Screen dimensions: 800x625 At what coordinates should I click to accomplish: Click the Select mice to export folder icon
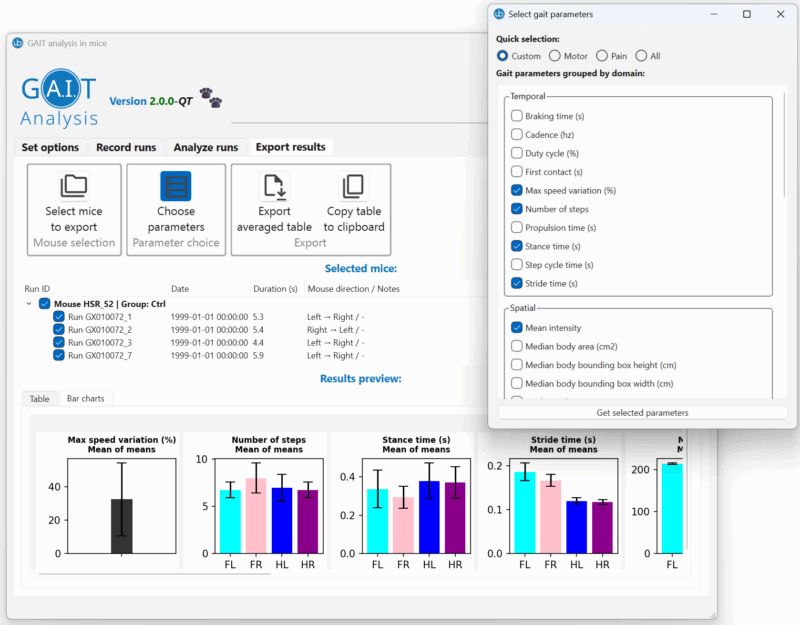(x=74, y=186)
